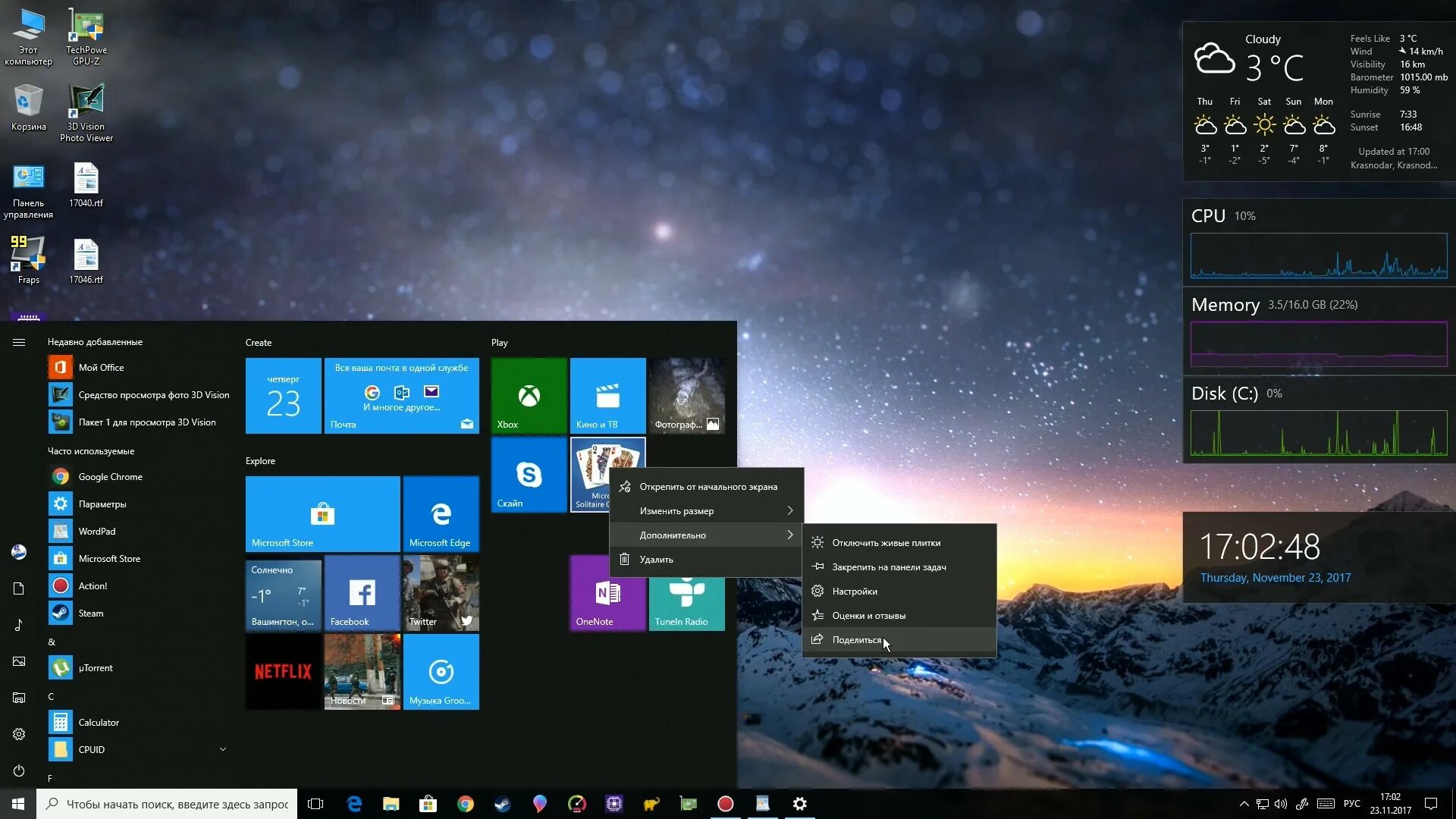
Task: Click the Power icon in Start sidebar
Action: pos(19,770)
